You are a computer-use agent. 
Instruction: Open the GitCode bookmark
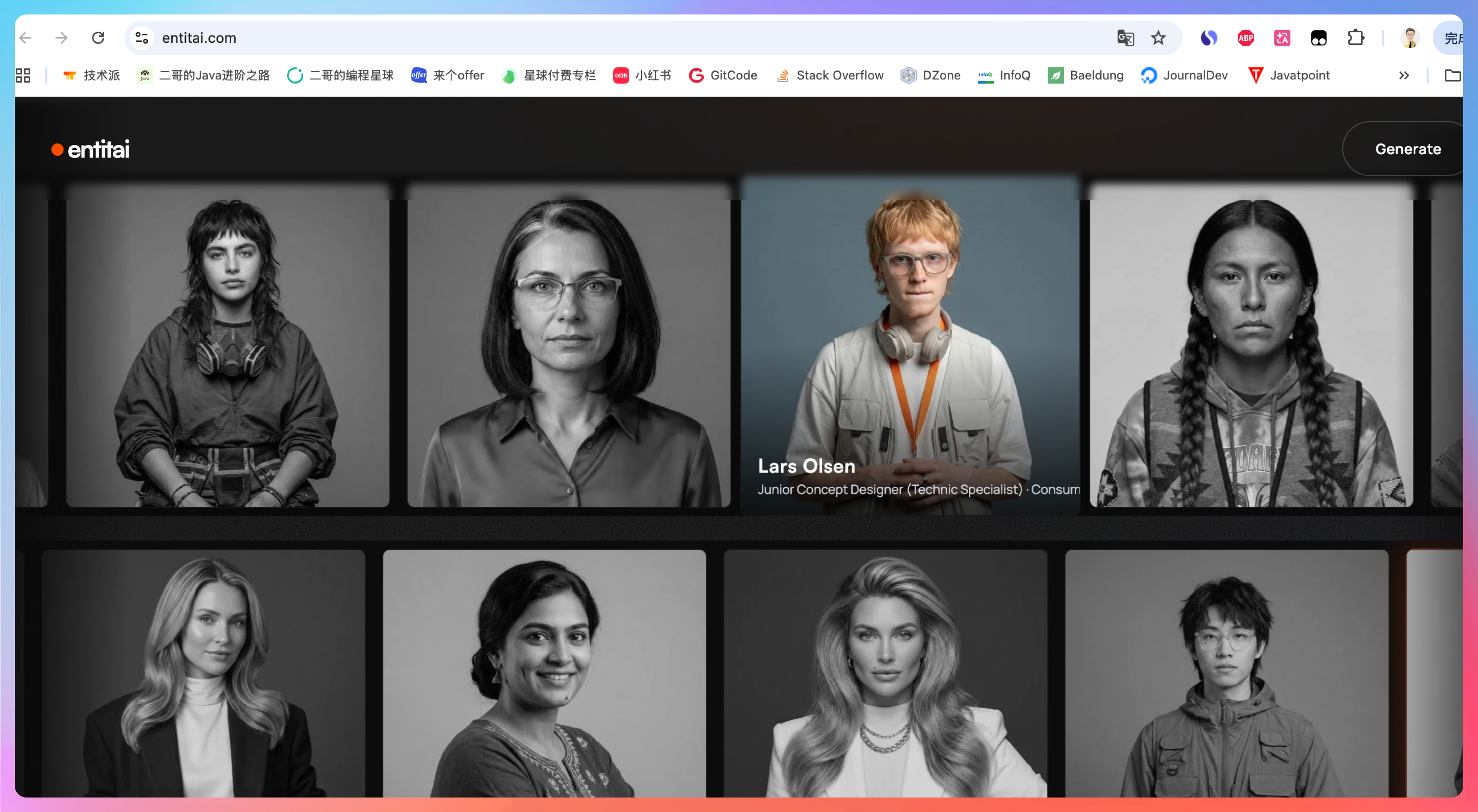pyautogui.click(x=723, y=75)
